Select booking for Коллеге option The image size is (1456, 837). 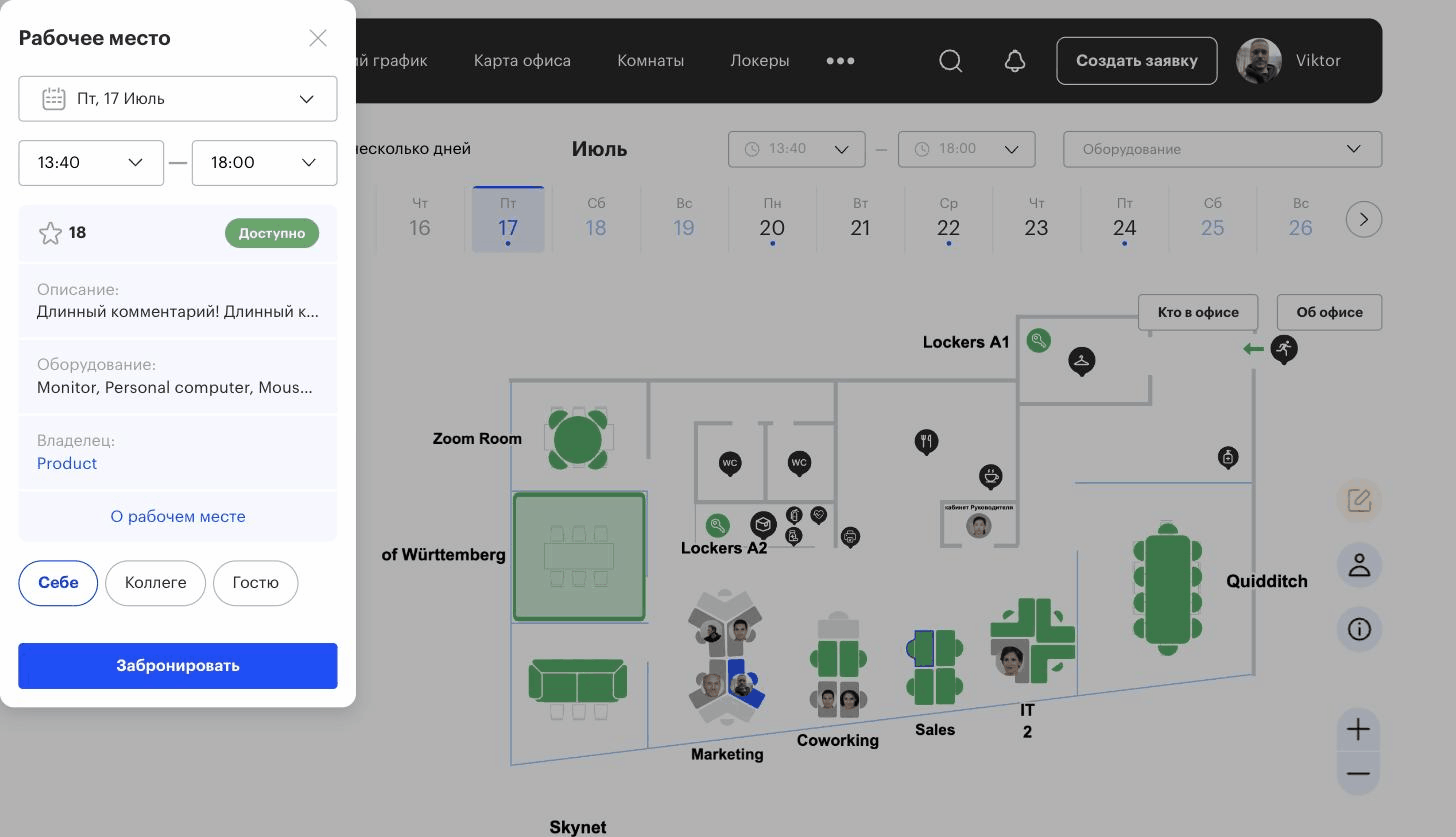pos(155,583)
